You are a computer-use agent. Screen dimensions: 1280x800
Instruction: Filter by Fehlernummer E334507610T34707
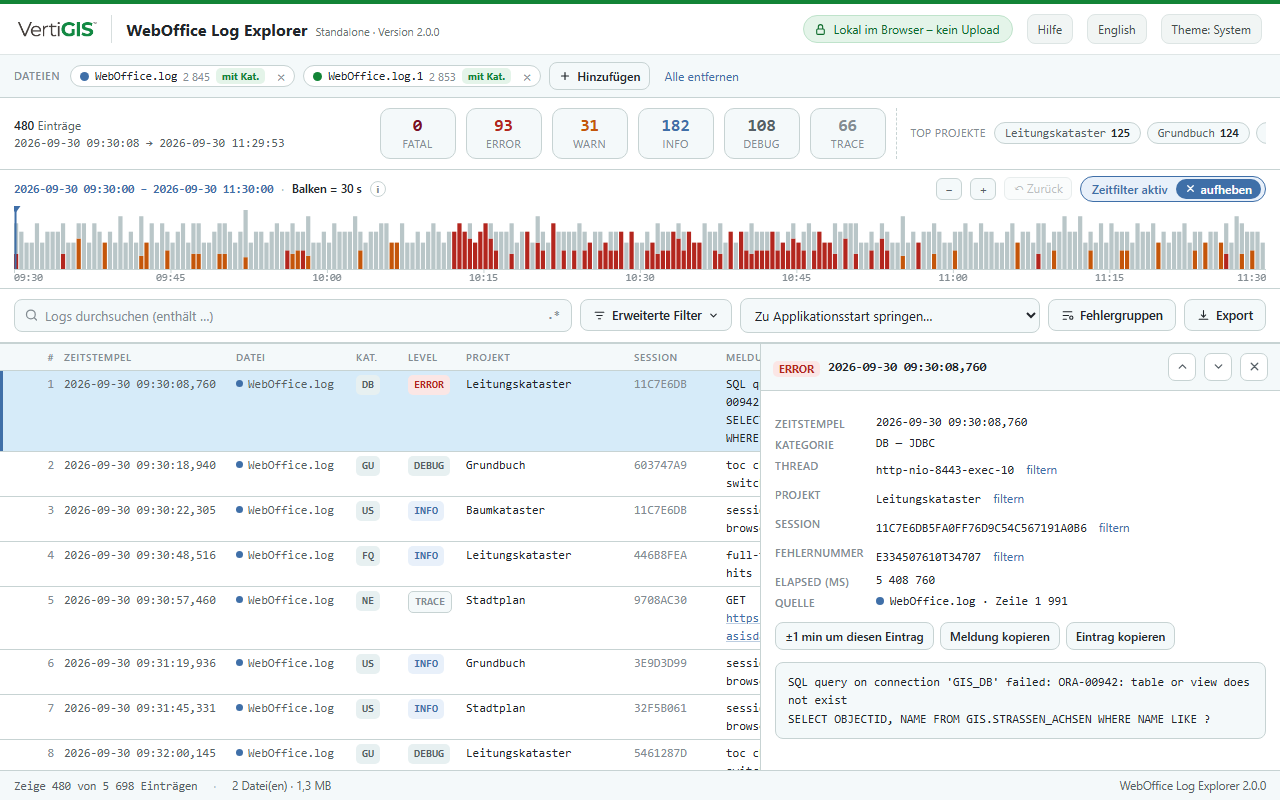[1008, 557]
